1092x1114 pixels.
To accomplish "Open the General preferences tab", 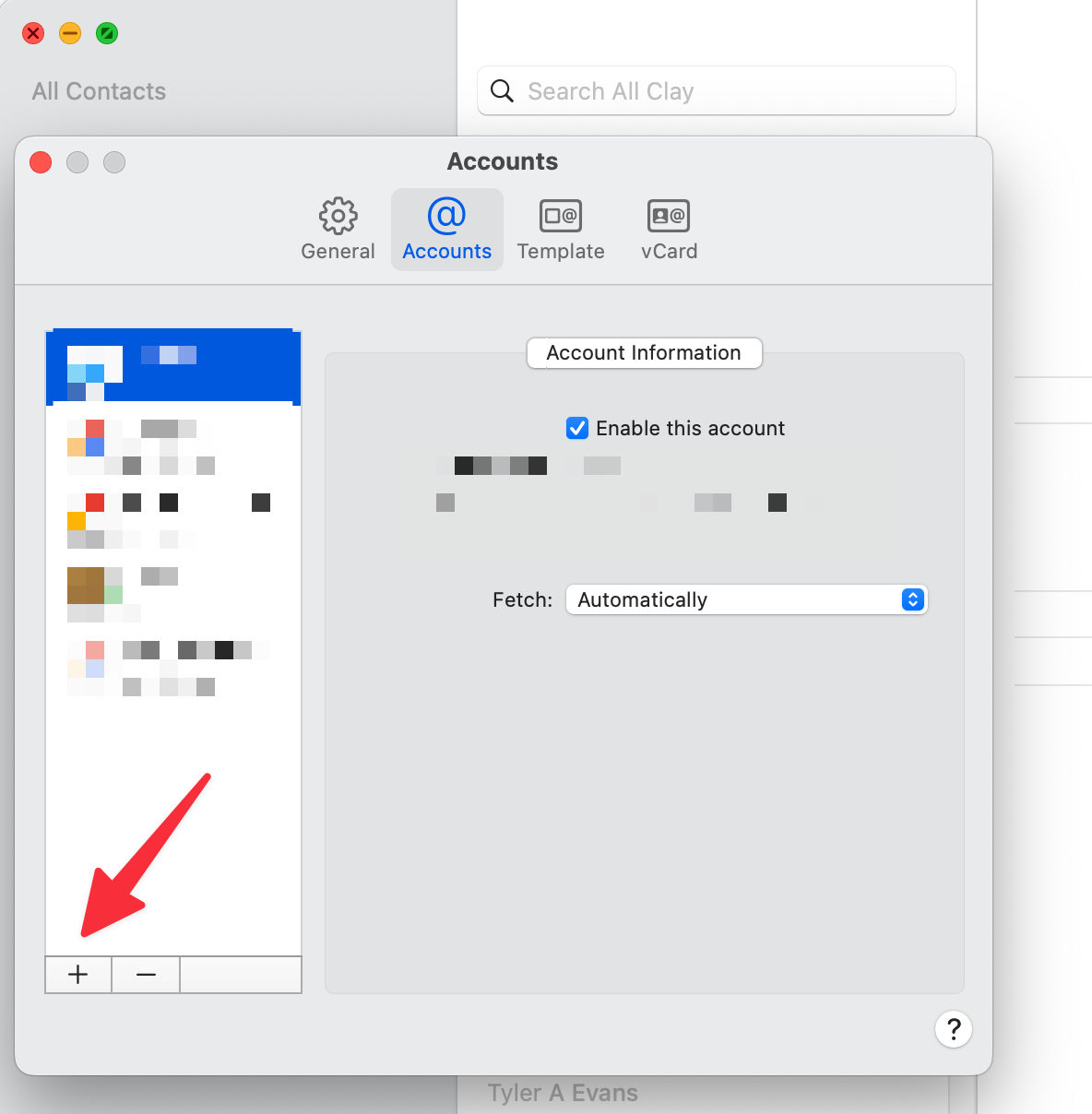I will (338, 230).
